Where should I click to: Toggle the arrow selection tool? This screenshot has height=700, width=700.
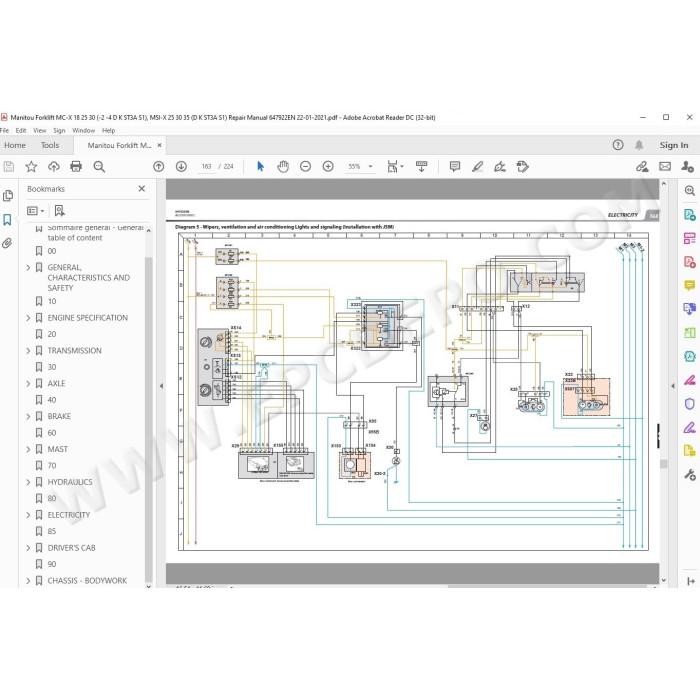tap(260, 167)
